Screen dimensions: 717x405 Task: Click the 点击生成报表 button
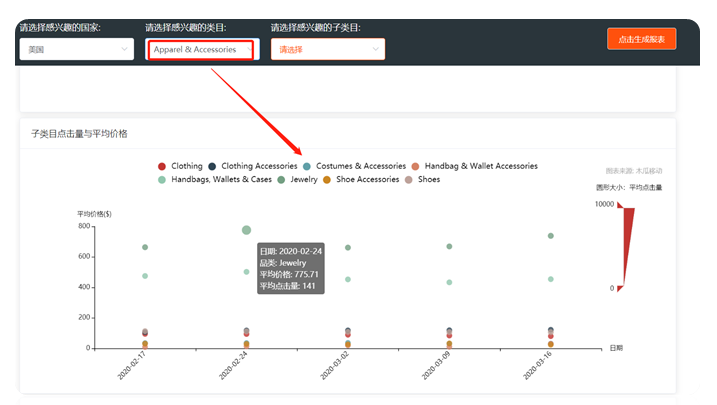(x=641, y=39)
